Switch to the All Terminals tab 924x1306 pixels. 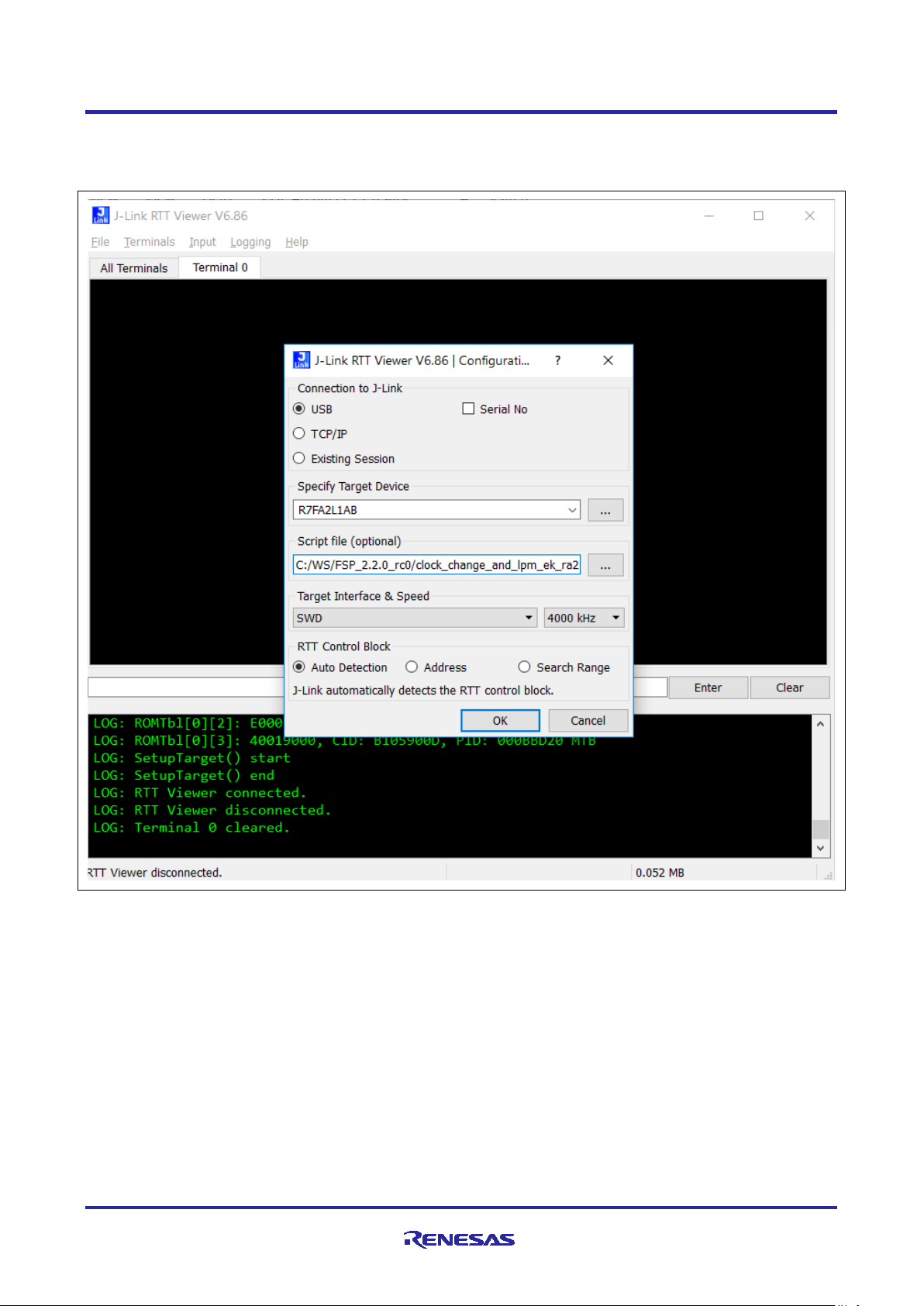(x=134, y=268)
